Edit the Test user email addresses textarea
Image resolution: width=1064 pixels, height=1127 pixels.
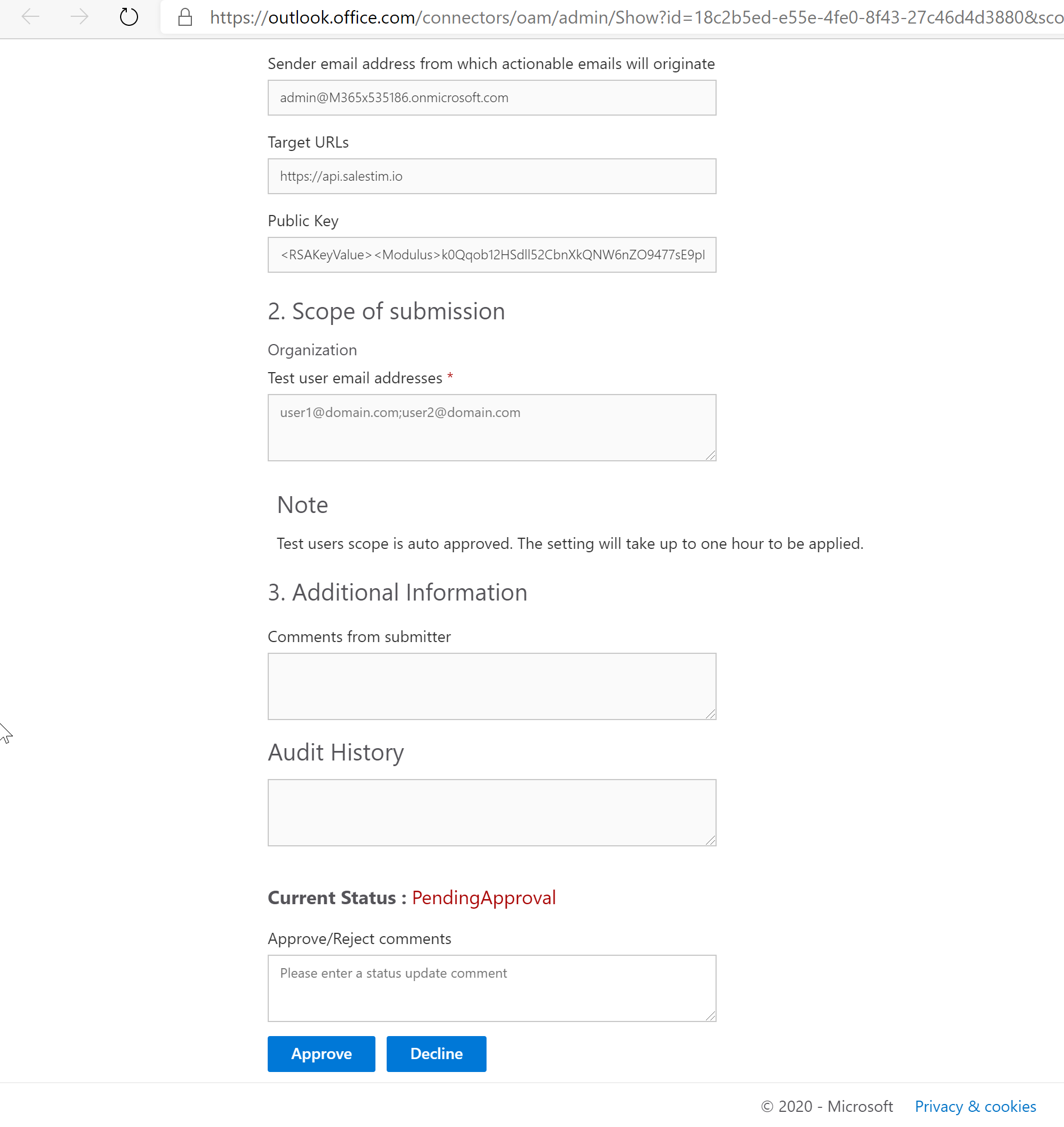[x=491, y=427]
